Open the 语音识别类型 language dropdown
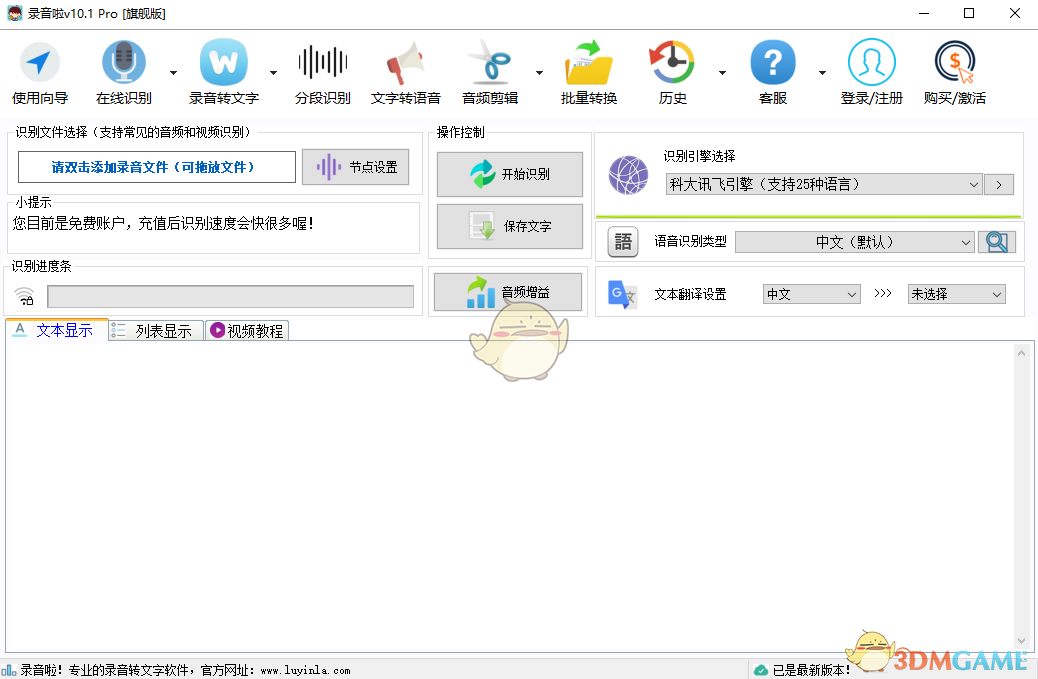 tap(855, 242)
